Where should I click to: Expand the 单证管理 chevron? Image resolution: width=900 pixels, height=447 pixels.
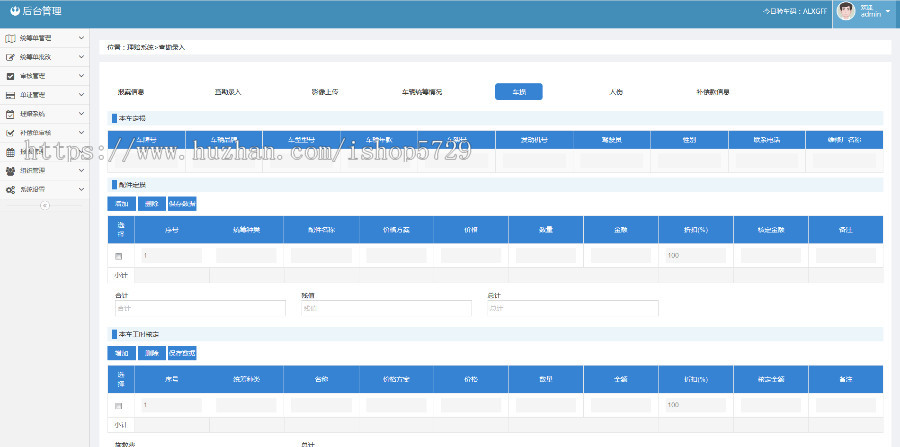(x=82, y=95)
